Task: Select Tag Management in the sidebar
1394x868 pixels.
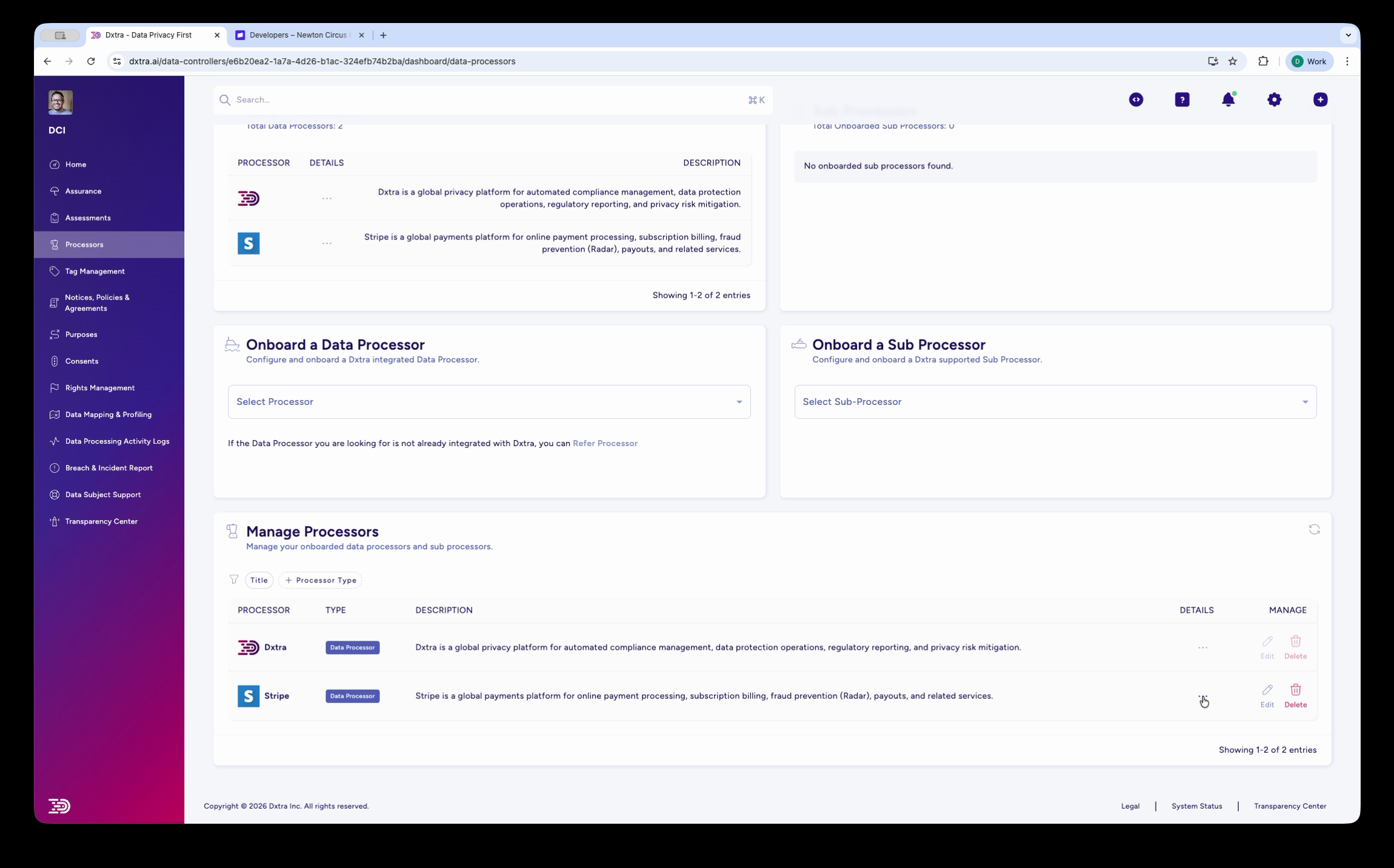Action: point(95,271)
